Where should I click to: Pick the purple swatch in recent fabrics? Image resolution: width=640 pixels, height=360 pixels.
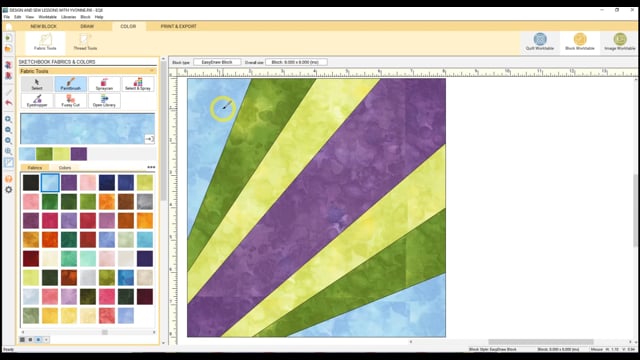coord(79,154)
